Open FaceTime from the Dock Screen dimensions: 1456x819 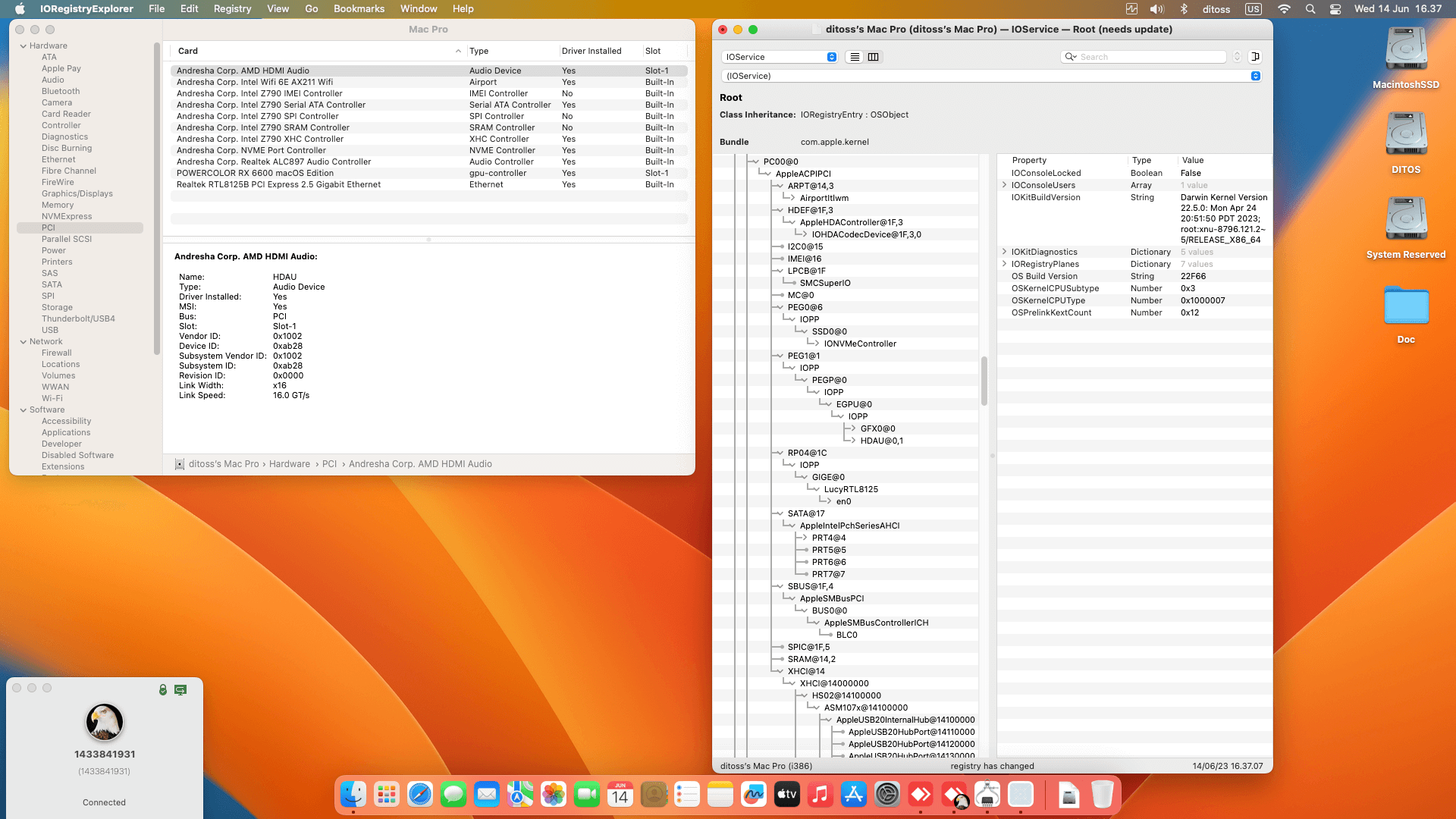(x=587, y=794)
